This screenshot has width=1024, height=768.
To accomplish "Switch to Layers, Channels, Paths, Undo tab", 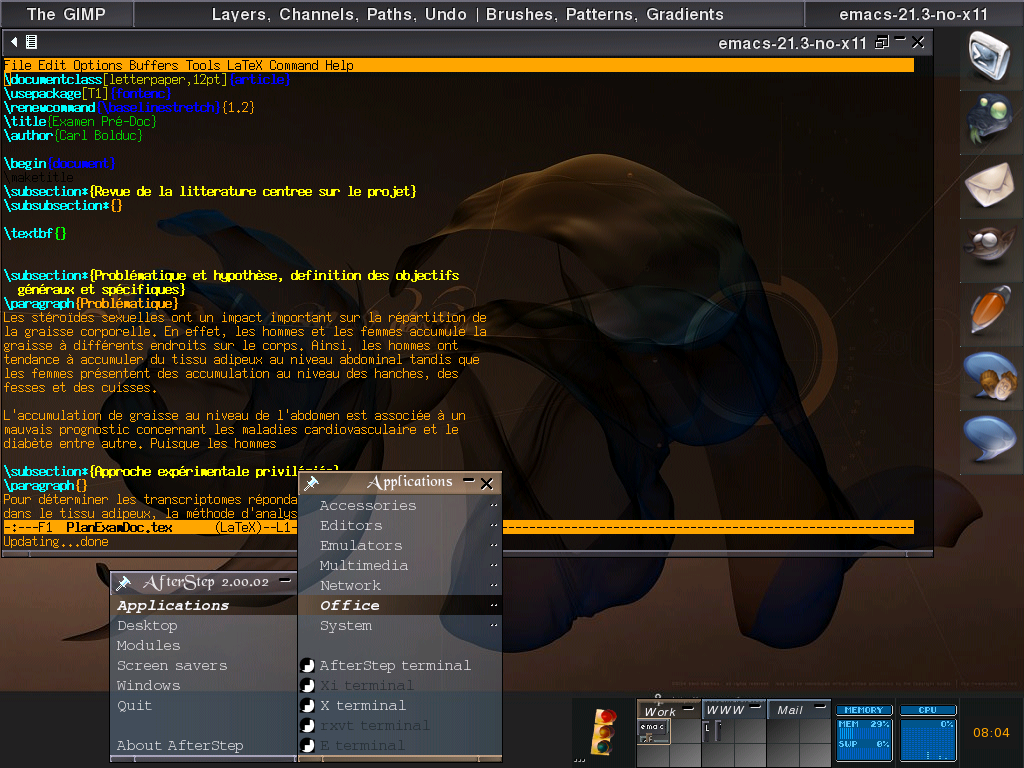I will pos(469,14).
